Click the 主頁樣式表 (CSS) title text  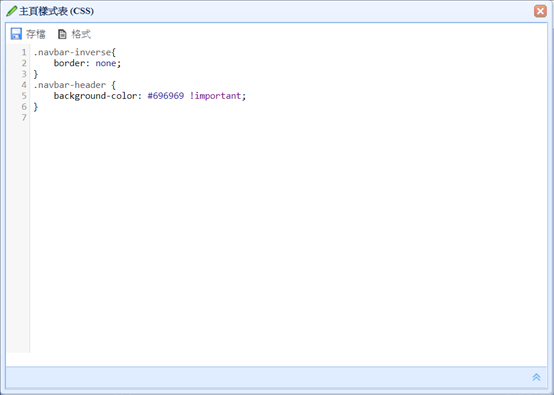[x=57, y=11]
